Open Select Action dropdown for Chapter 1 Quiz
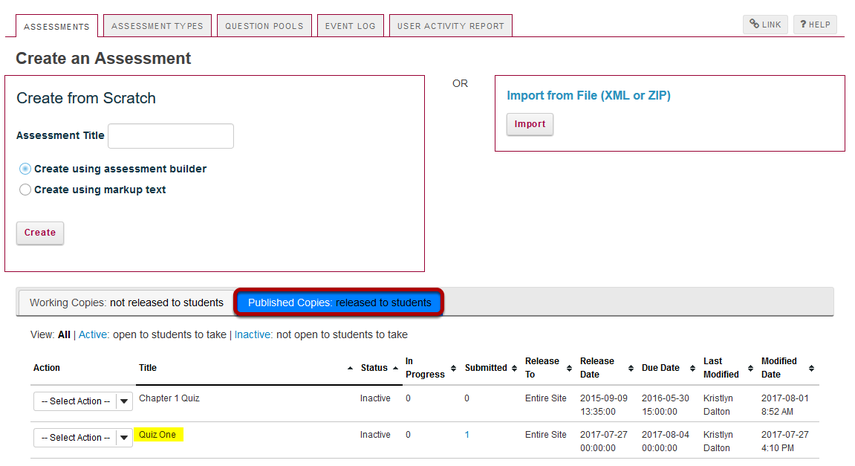The width and height of the screenshot is (855, 466). tap(83, 401)
